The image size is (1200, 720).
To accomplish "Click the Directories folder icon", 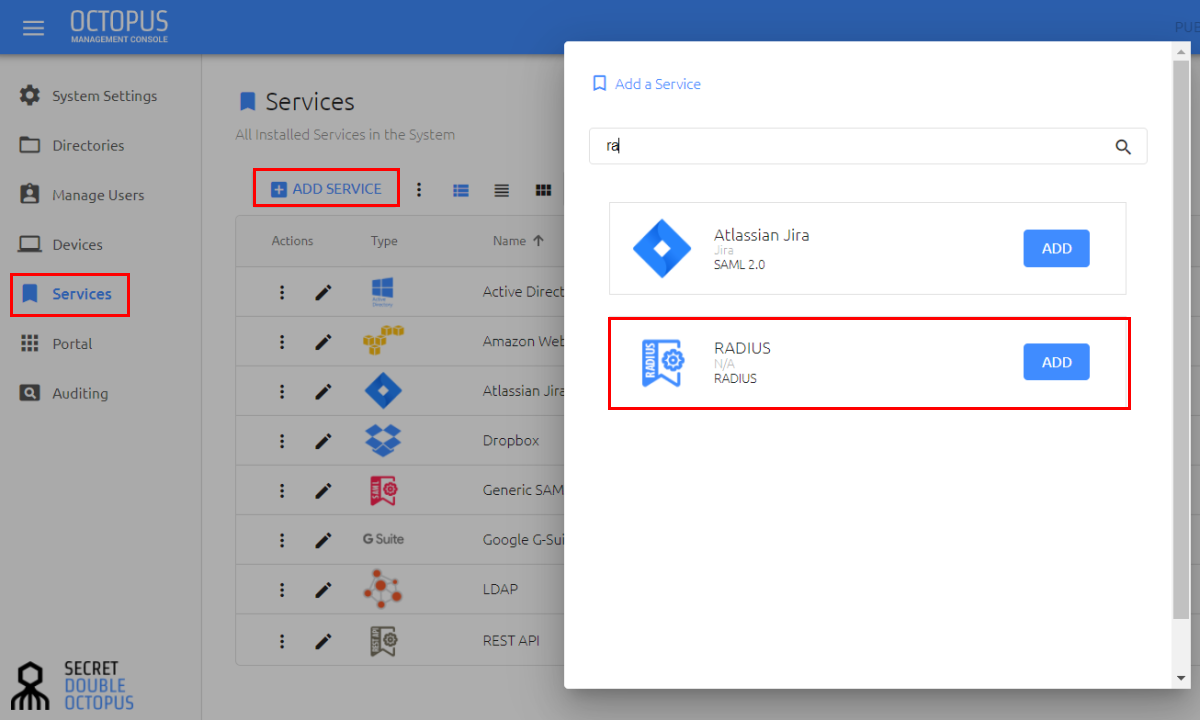I will coord(30,145).
